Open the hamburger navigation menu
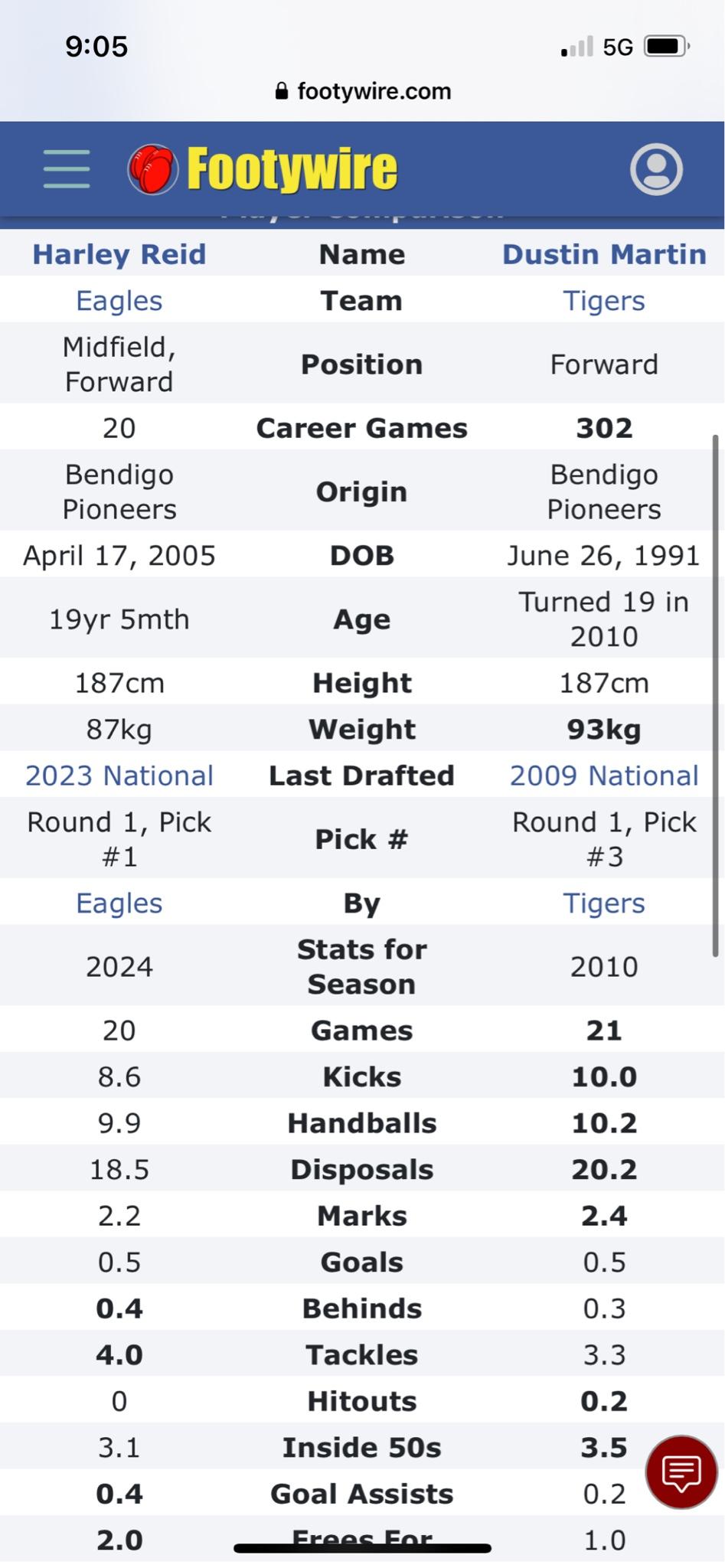Viewport: 725px width, 1568px height. click(67, 169)
